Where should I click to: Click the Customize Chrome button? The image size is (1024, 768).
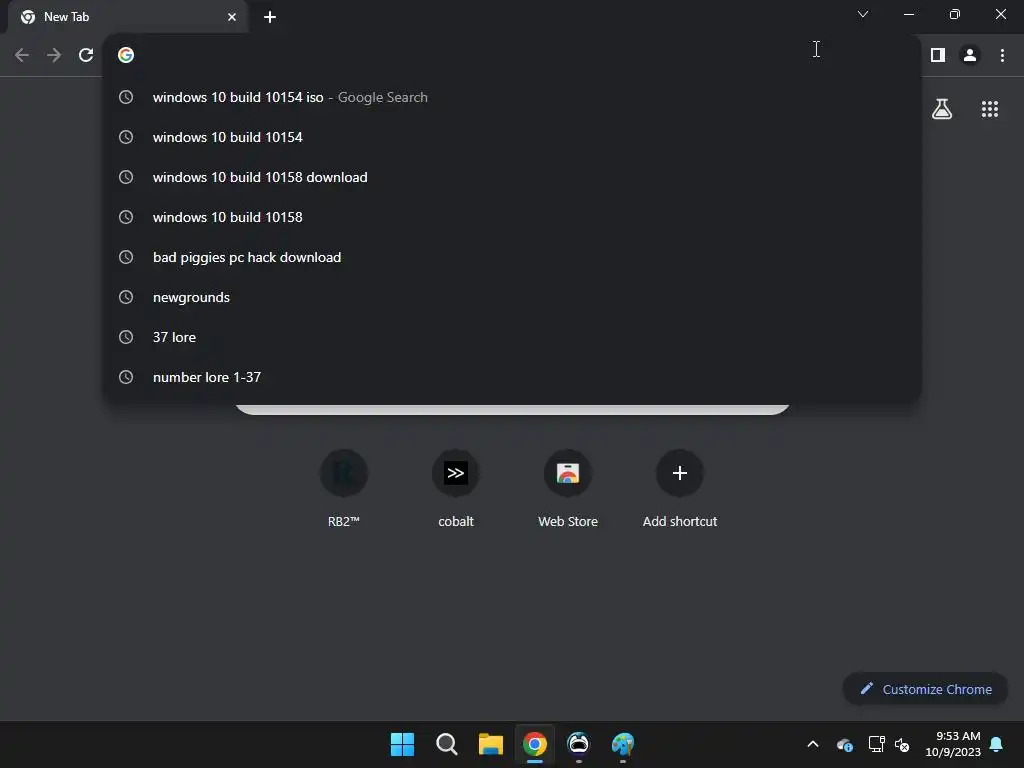925,689
